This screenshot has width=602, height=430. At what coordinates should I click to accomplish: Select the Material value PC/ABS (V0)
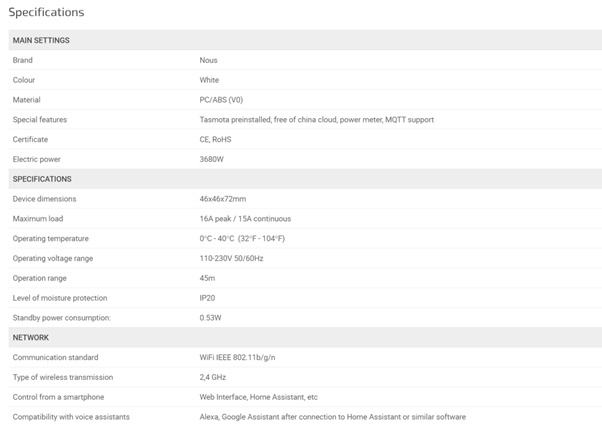221,100
